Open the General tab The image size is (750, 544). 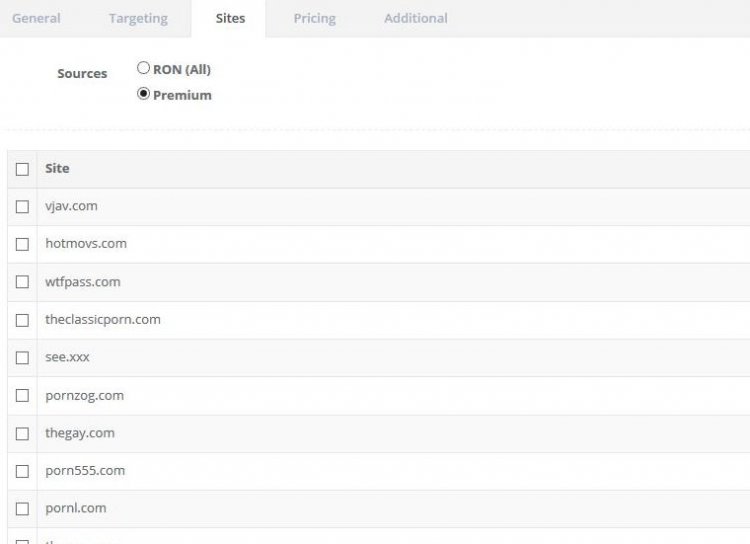(x=36, y=18)
